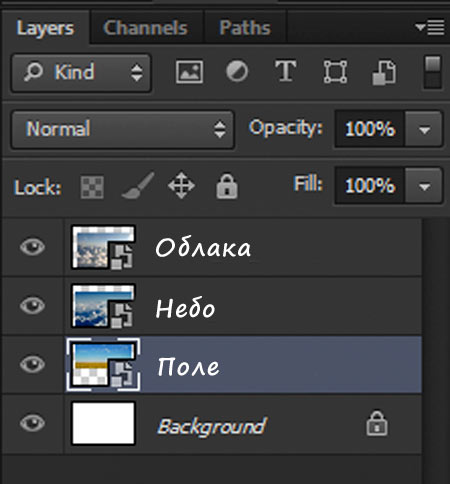Viewport: 450px width, 484px height.
Task: Switch to the Paths tab
Action: click(x=245, y=28)
